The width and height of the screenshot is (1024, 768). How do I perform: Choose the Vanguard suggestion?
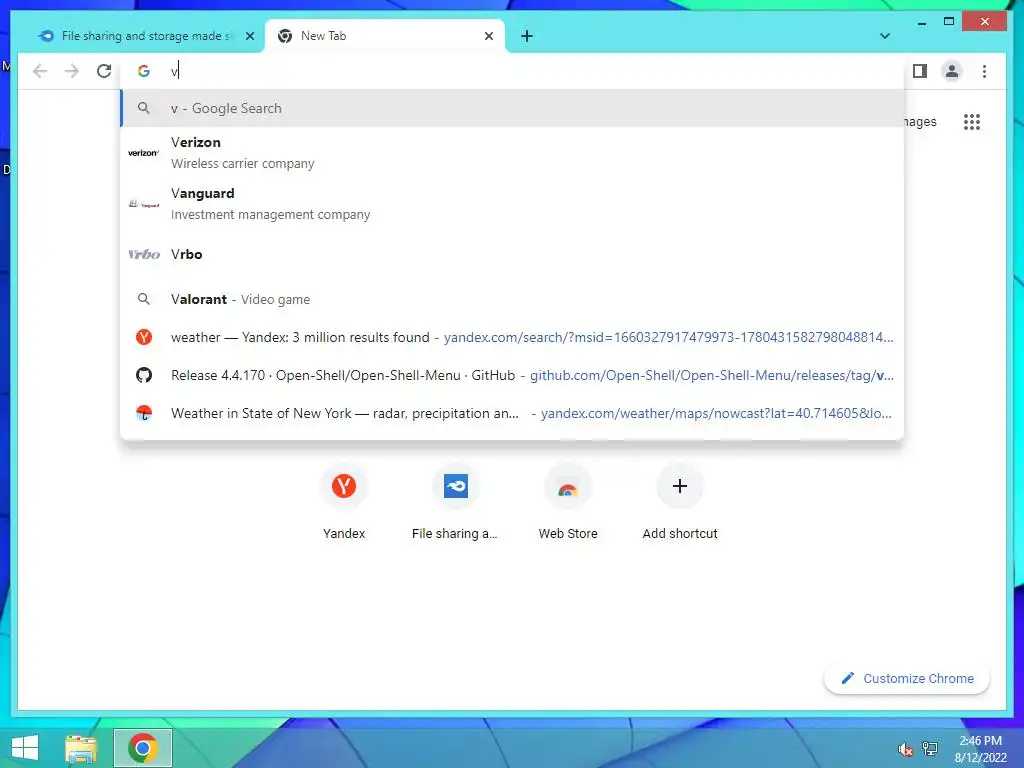513,204
